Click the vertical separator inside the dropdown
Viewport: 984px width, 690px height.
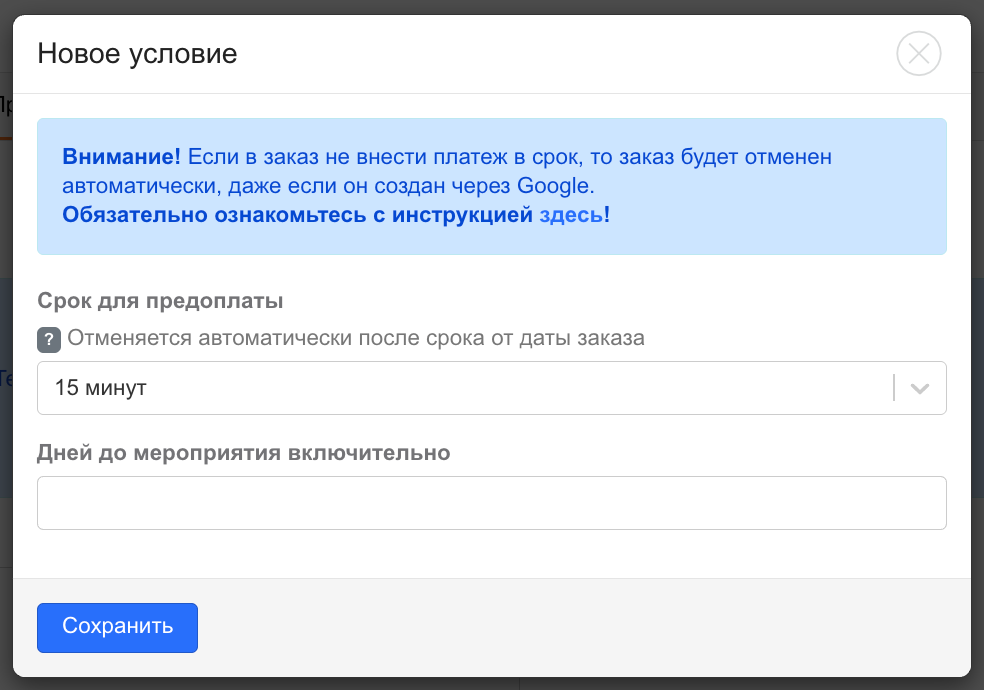(894, 388)
